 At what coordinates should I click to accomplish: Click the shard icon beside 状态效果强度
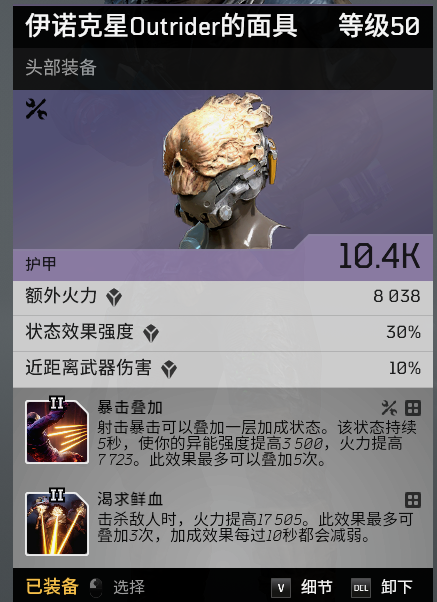tap(151, 333)
